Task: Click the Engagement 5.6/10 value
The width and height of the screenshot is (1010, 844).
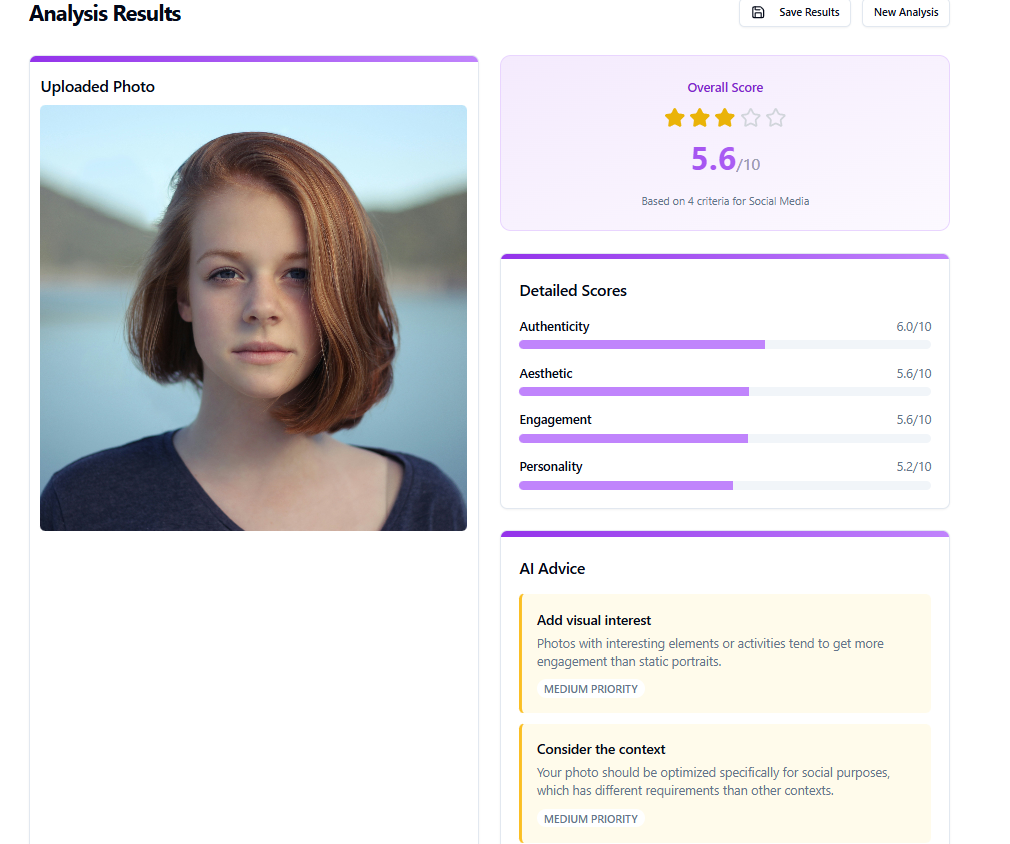Action: pyautogui.click(x=913, y=420)
